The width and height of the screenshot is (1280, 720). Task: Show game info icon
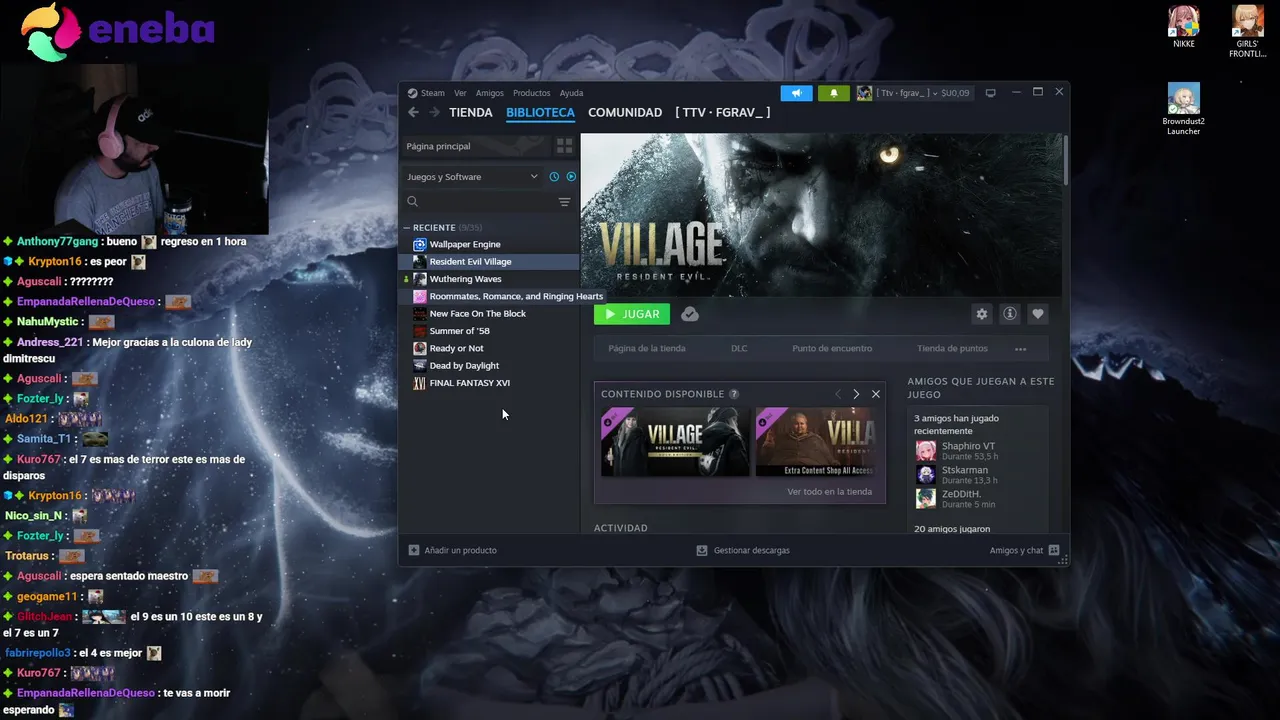(1010, 314)
